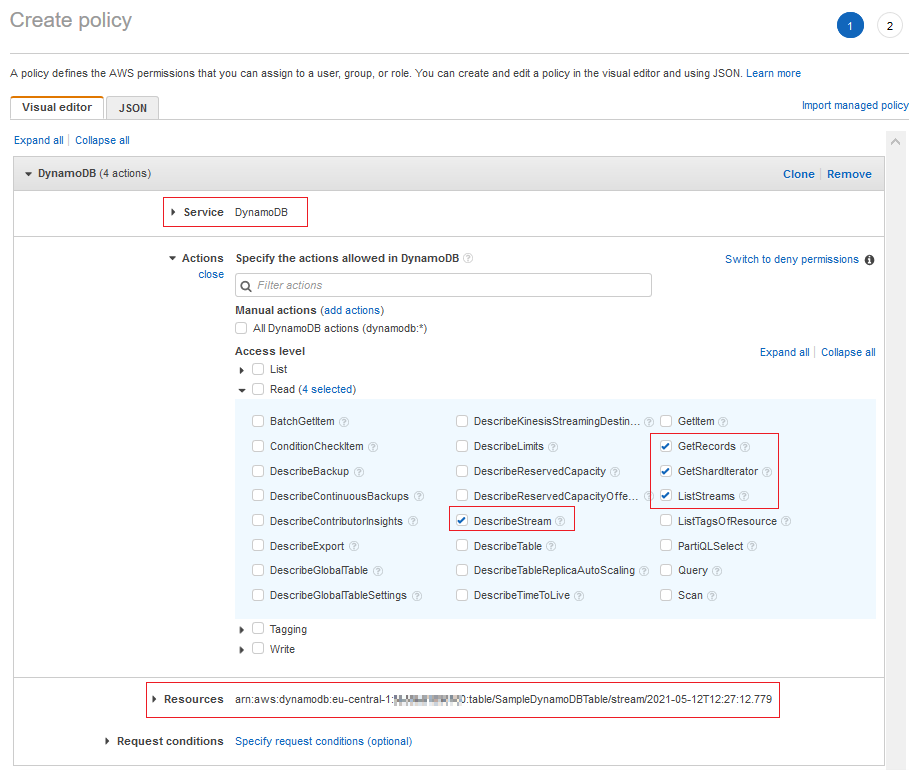Click scrollbar up arrow on right

[x=895, y=141]
